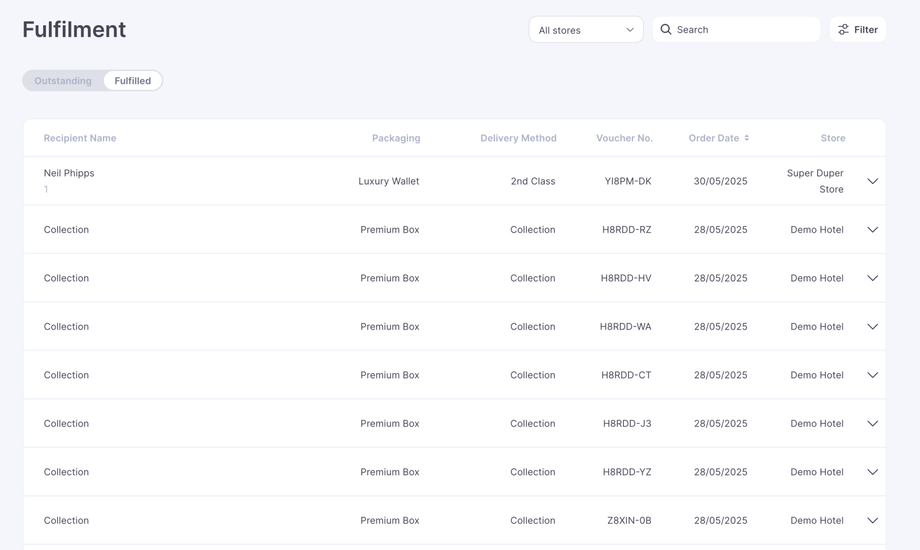Click the Voucher No. column header
Screen dimensions: 920x550
(624, 138)
